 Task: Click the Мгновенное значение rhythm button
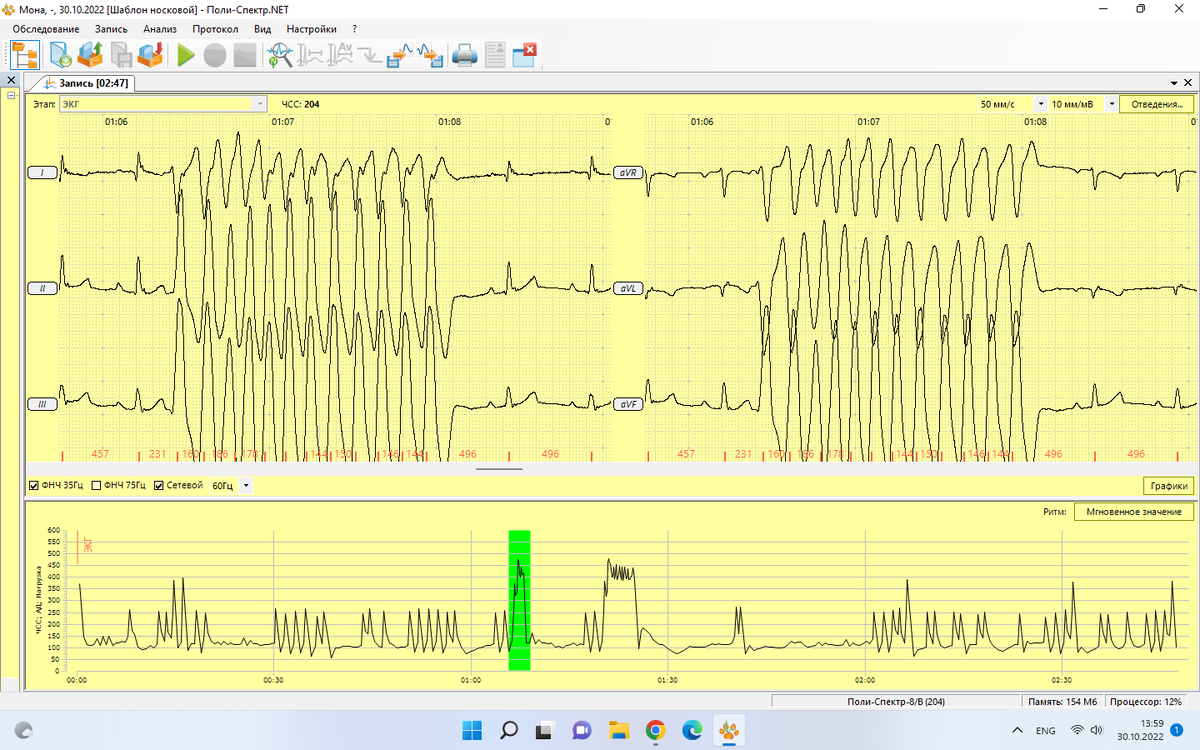click(x=1134, y=512)
